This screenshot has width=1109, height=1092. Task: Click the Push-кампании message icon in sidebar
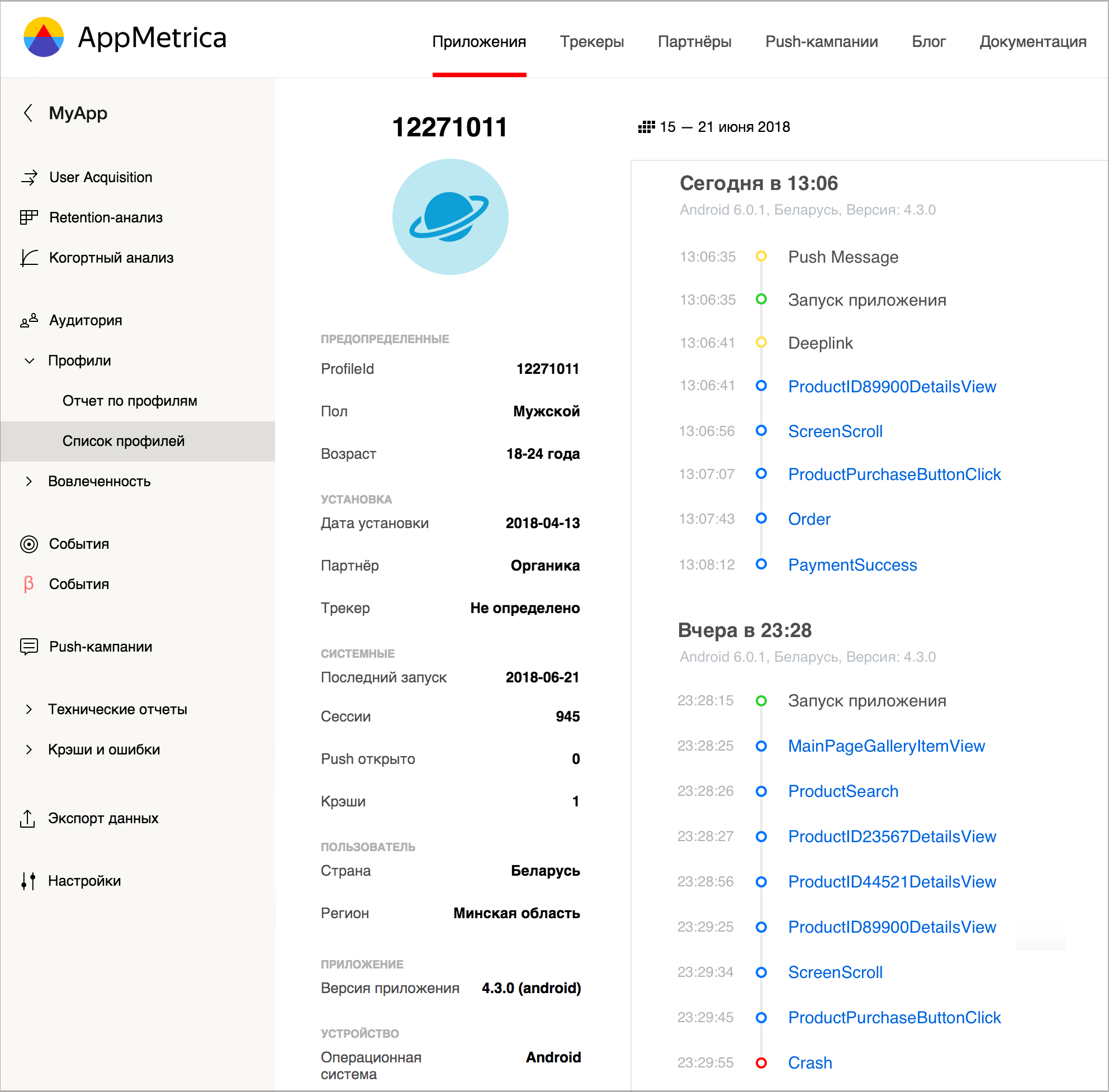(29, 647)
